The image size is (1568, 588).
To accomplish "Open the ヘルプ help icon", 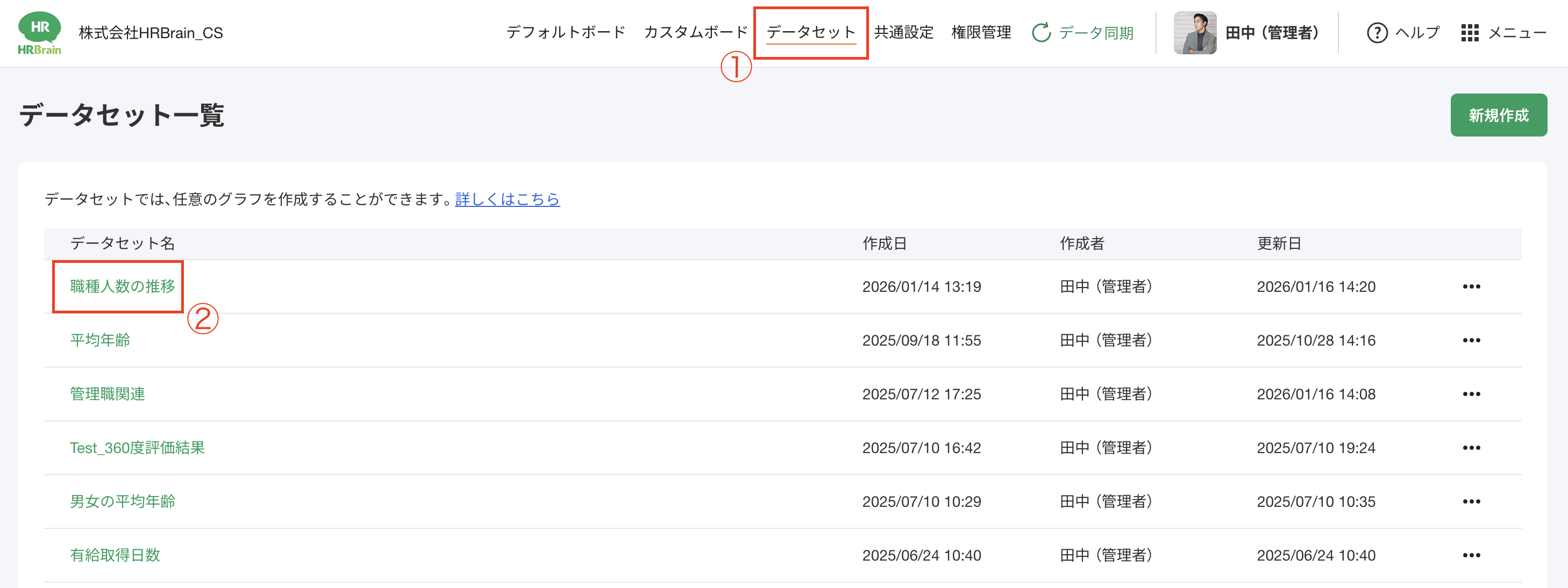I will coord(1378,33).
